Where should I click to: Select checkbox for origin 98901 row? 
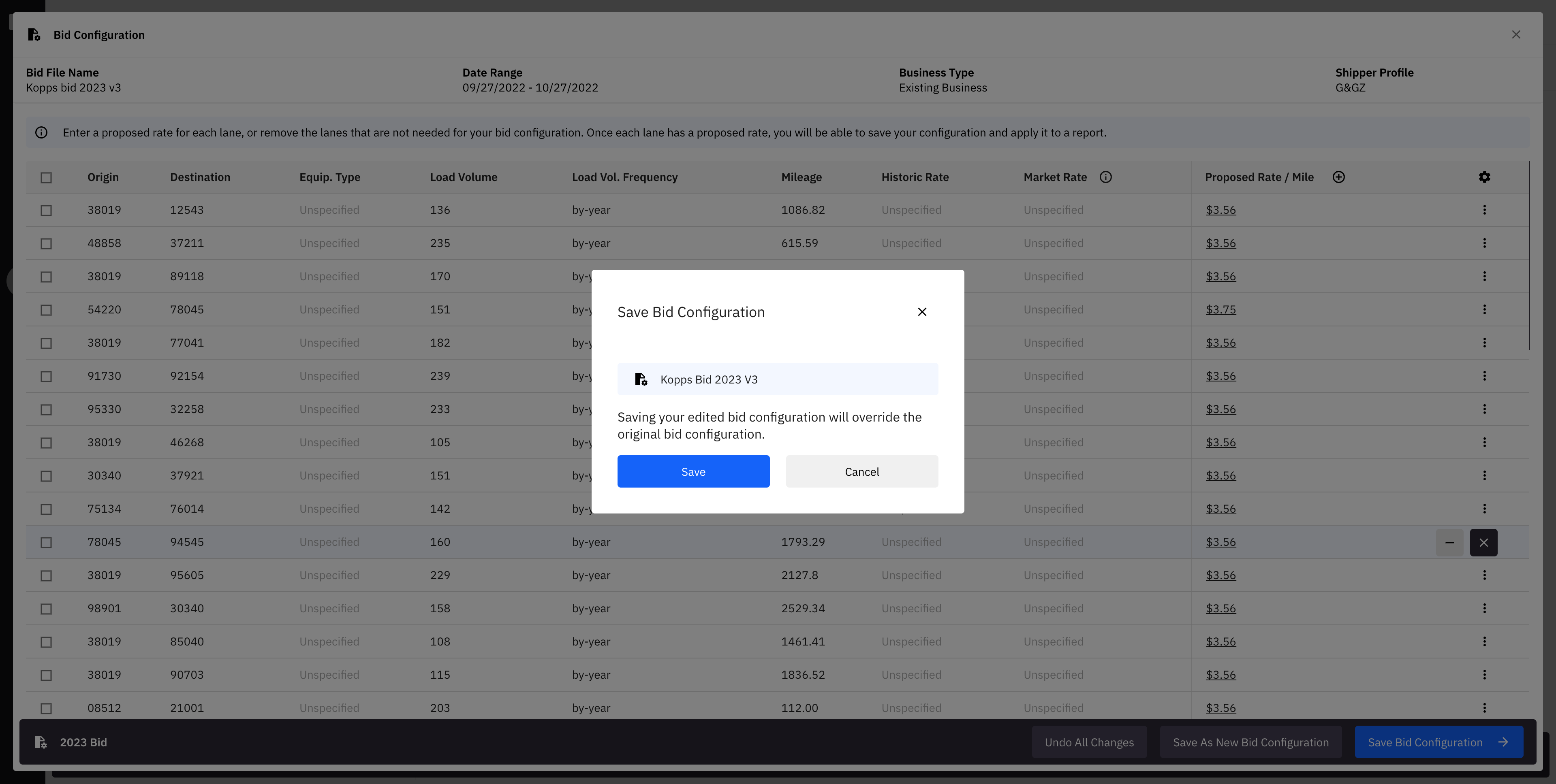tap(46, 609)
